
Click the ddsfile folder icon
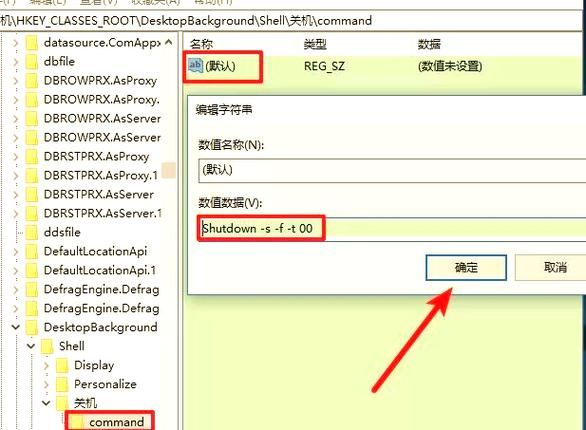32,232
